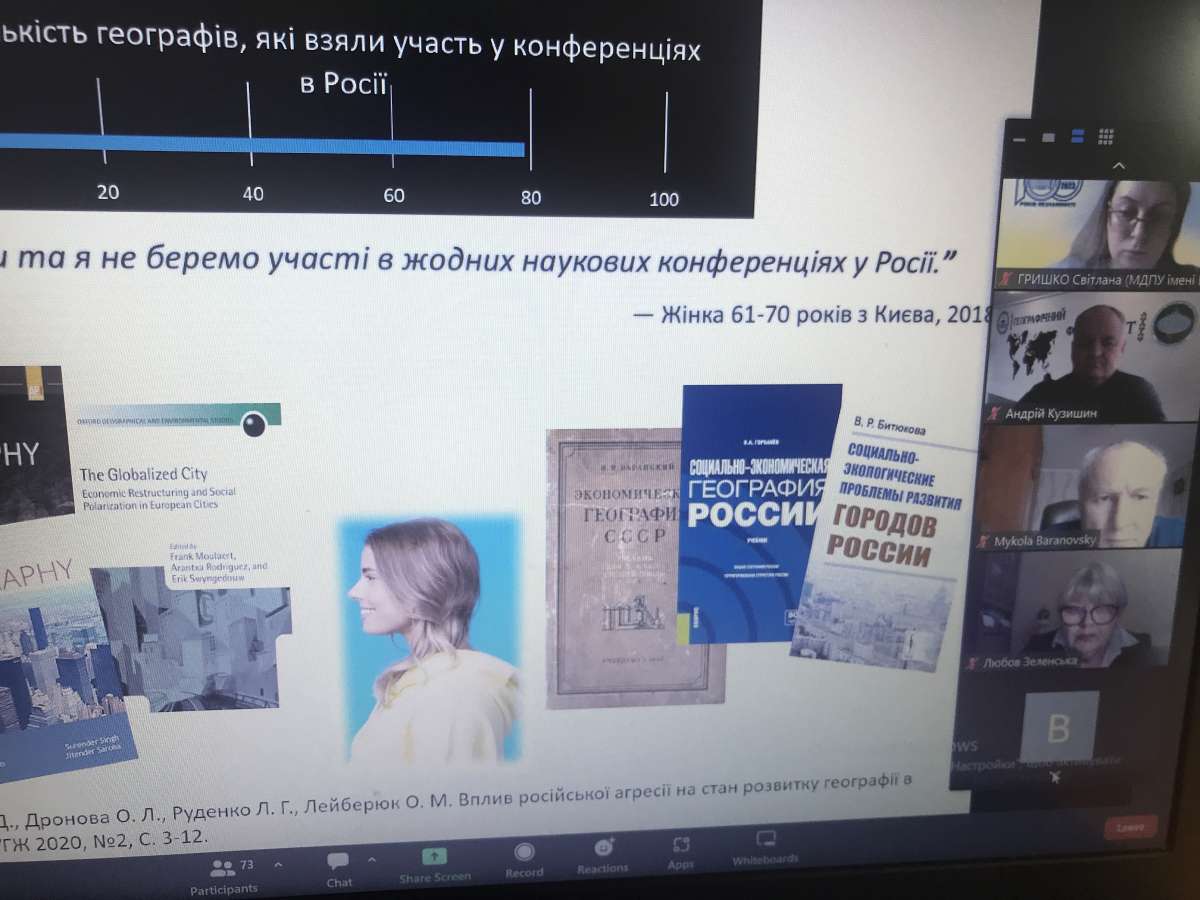The image size is (1200, 900).
Task: Switch video panel to grid view icon
Action: pos(1106,137)
